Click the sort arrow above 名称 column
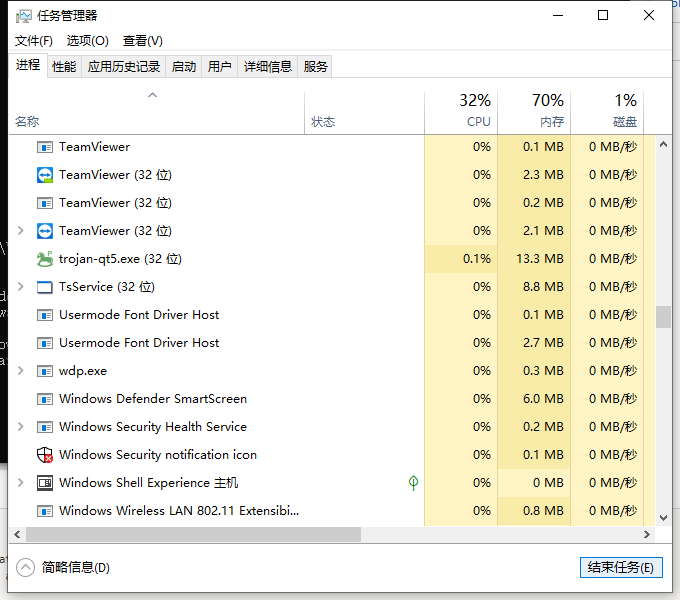Screen dimensions: 680x600 click(x=152, y=95)
